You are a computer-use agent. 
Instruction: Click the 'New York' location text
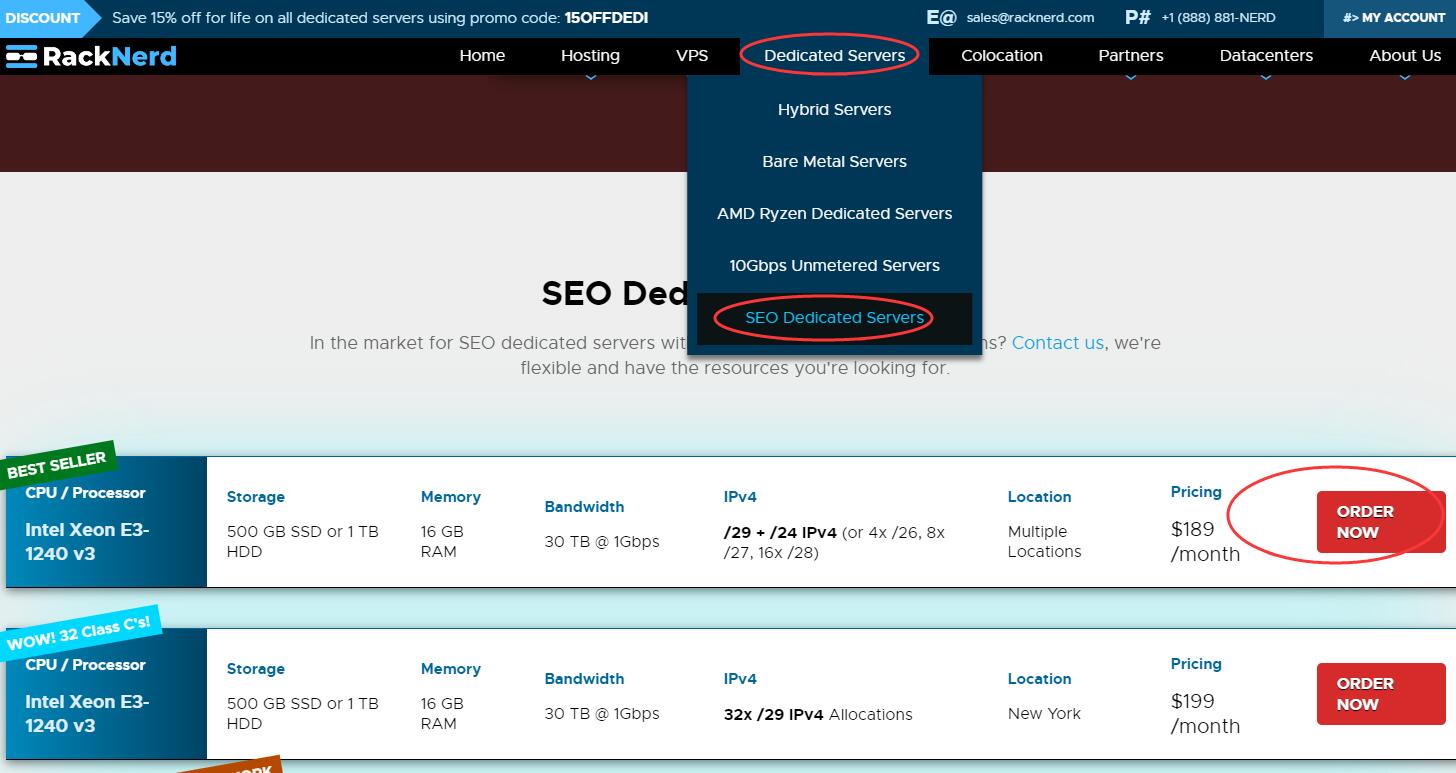(1044, 714)
